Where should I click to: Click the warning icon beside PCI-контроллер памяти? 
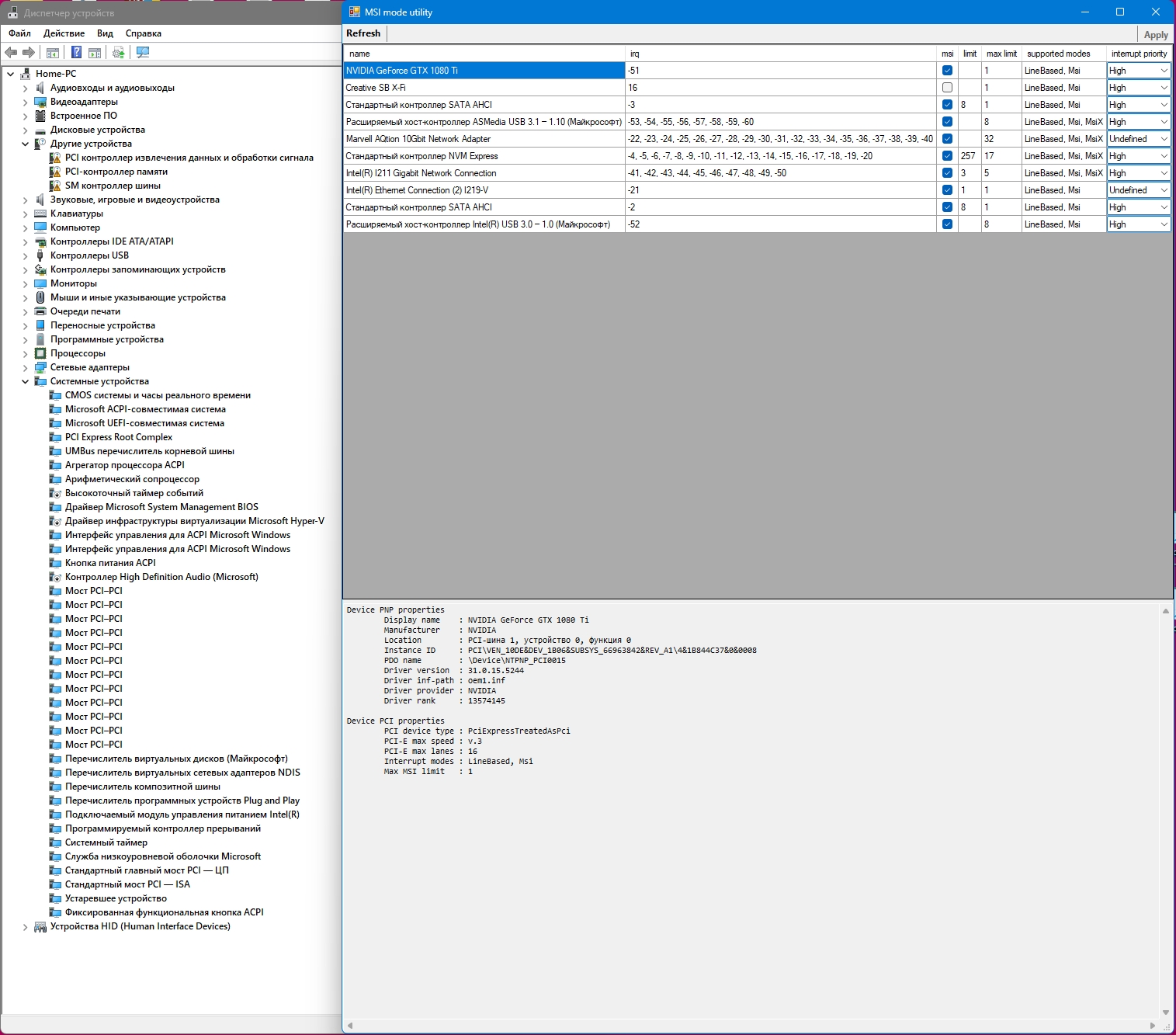(55, 172)
